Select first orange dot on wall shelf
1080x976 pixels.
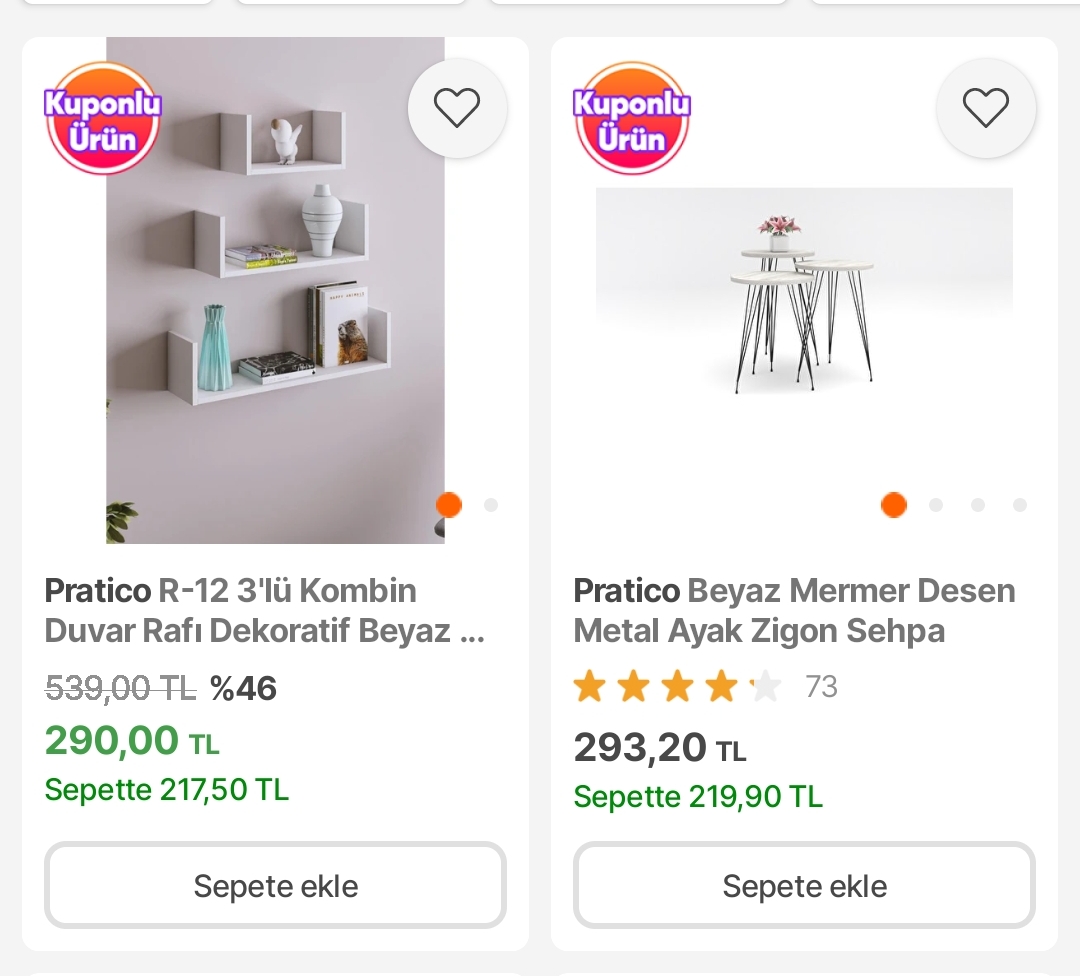(449, 505)
